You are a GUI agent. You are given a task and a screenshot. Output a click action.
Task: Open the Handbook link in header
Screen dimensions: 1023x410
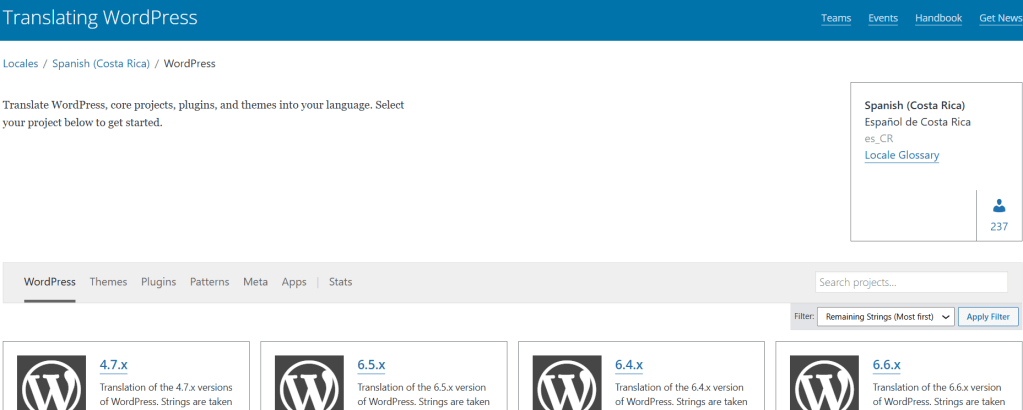[938, 18]
